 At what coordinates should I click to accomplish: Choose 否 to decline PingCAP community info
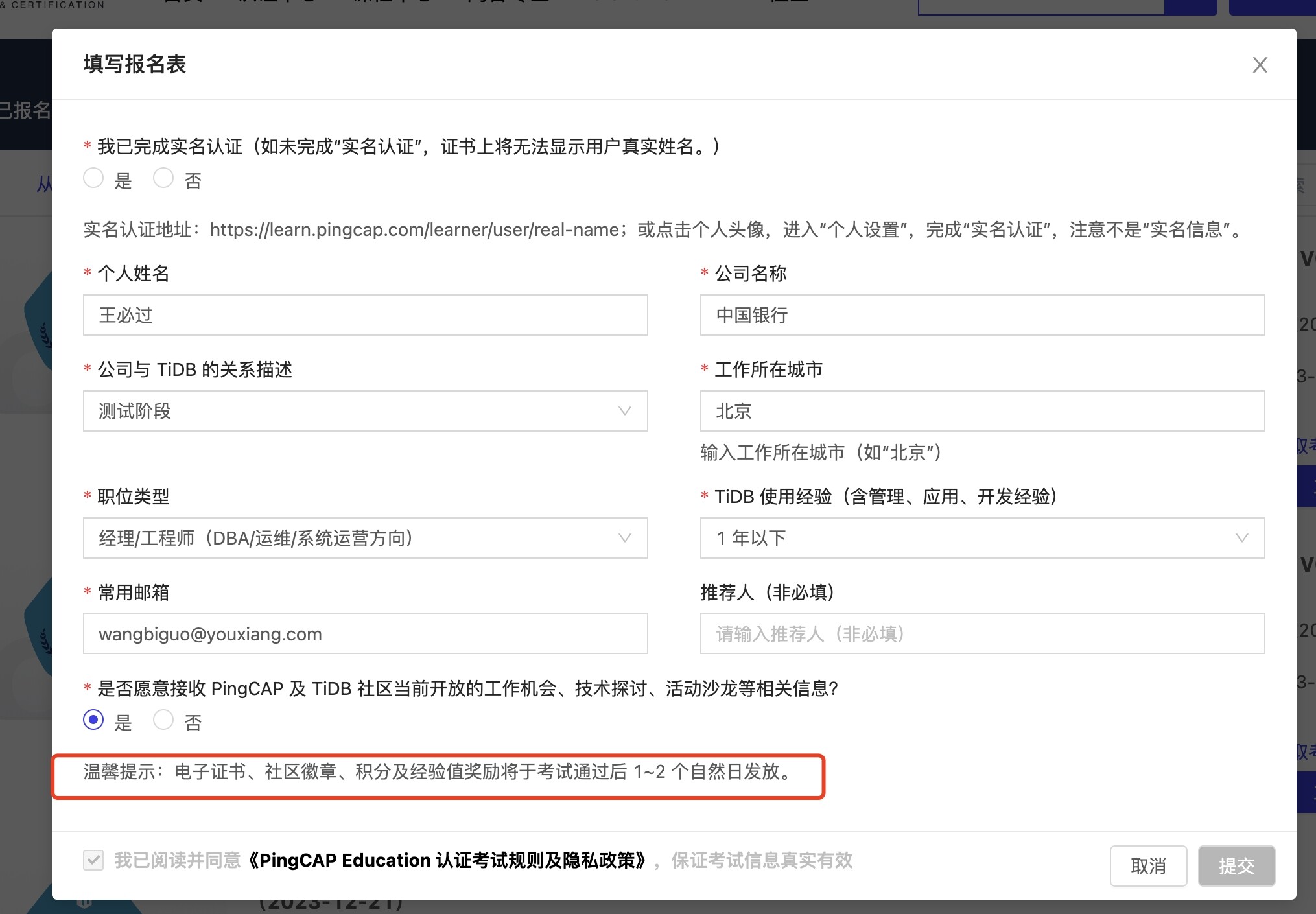pyautogui.click(x=163, y=720)
